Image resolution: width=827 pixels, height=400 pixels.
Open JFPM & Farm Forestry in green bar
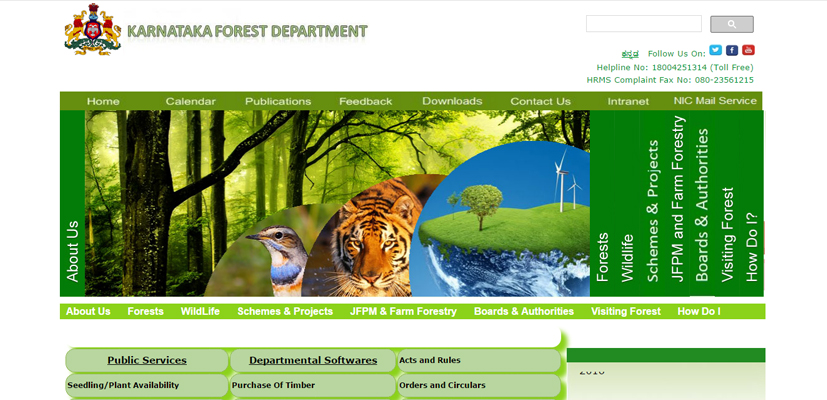pos(403,311)
